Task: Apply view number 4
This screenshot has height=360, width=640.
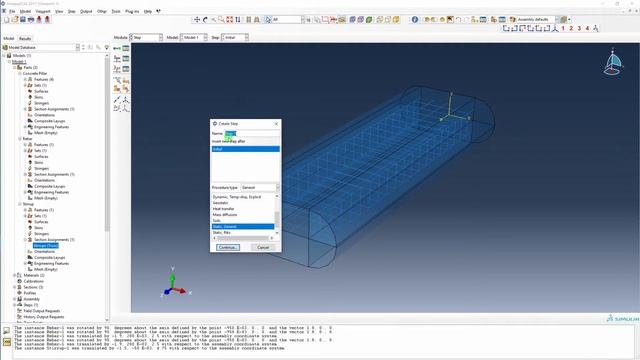Action: click(x=587, y=28)
